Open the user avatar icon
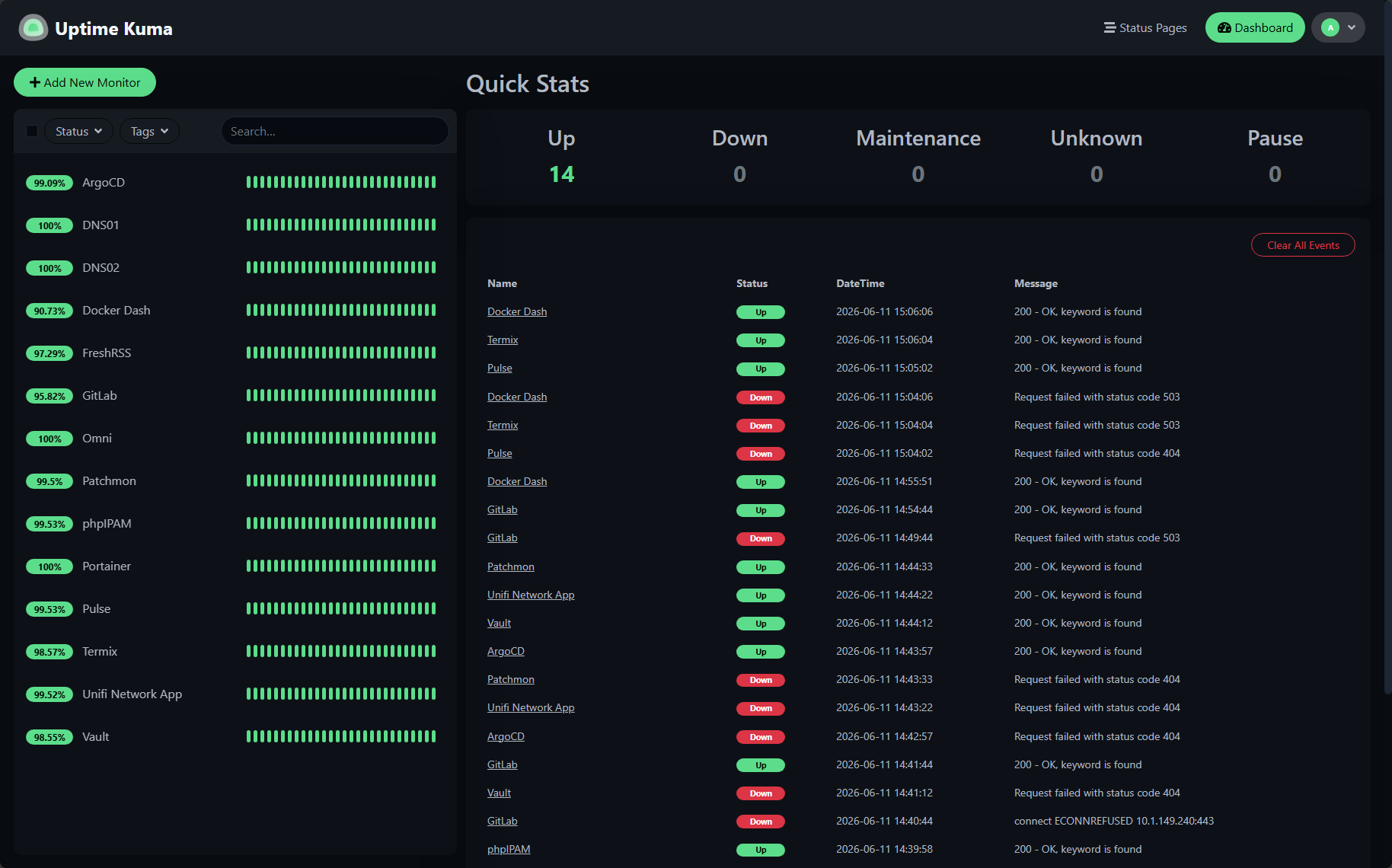 click(1330, 28)
